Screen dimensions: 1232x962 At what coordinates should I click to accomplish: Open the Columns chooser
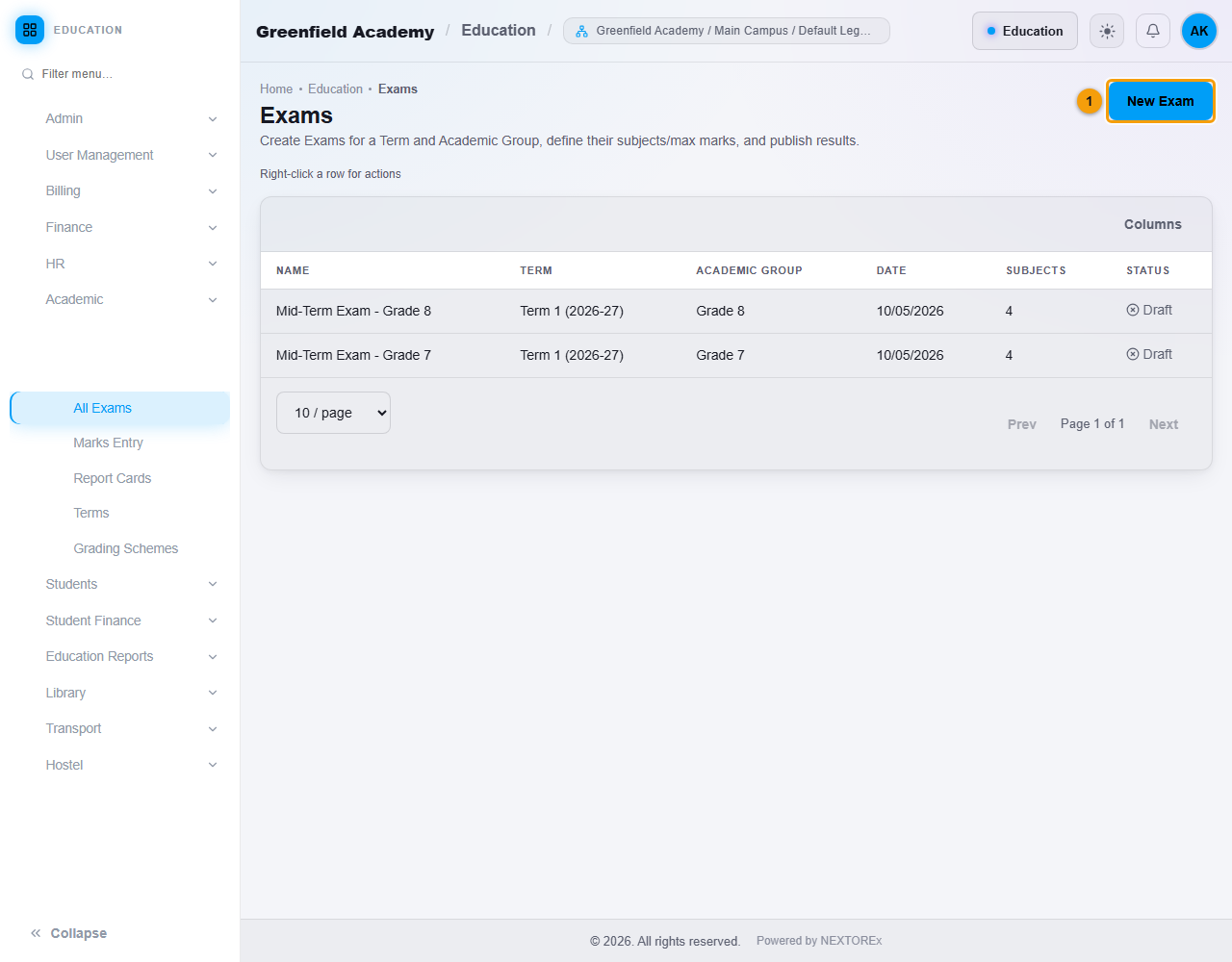[x=1152, y=224]
